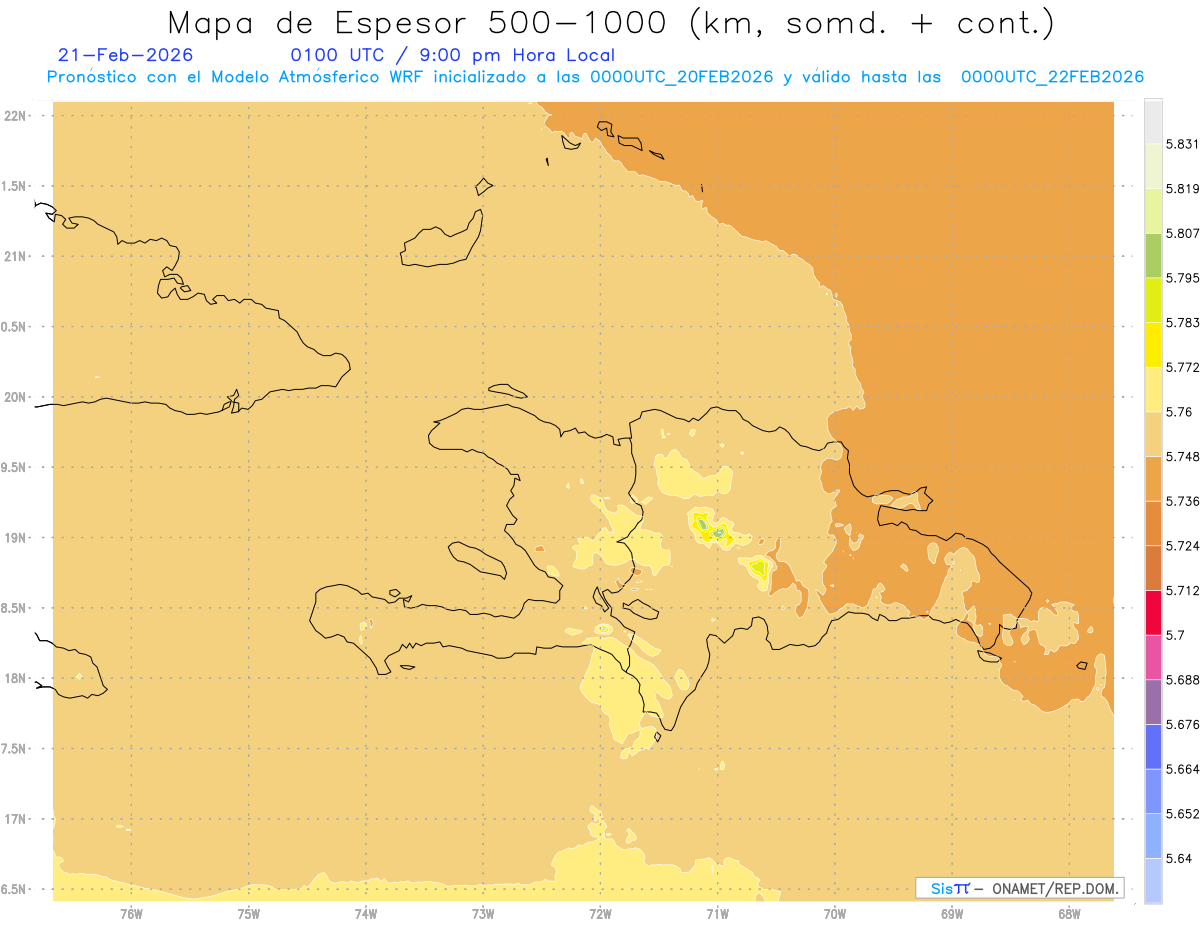Click the legend value '5.712'
The height and width of the screenshot is (927, 1200).
point(1182,590)
